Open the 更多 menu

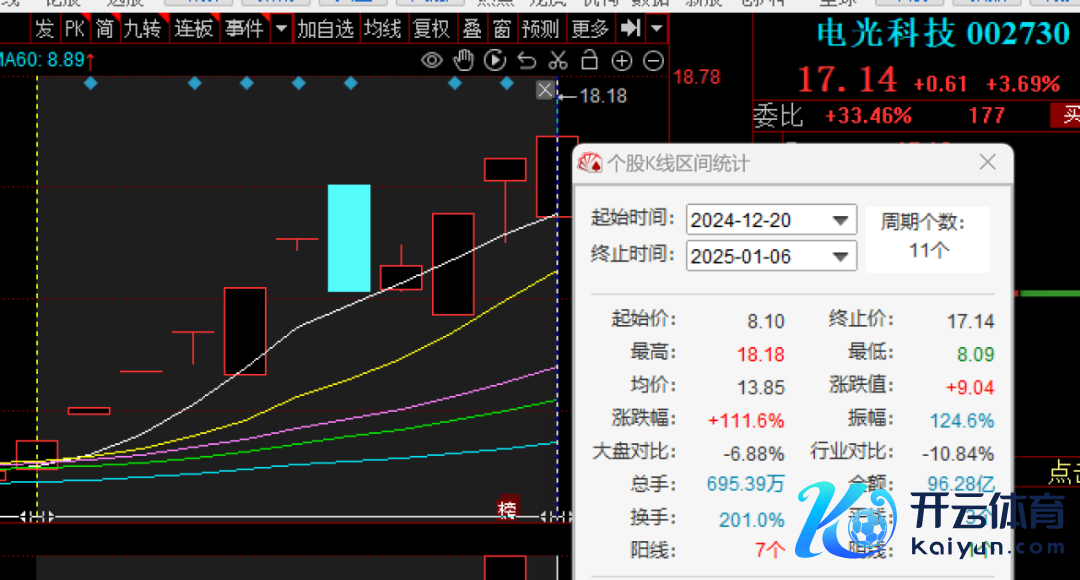589,28
